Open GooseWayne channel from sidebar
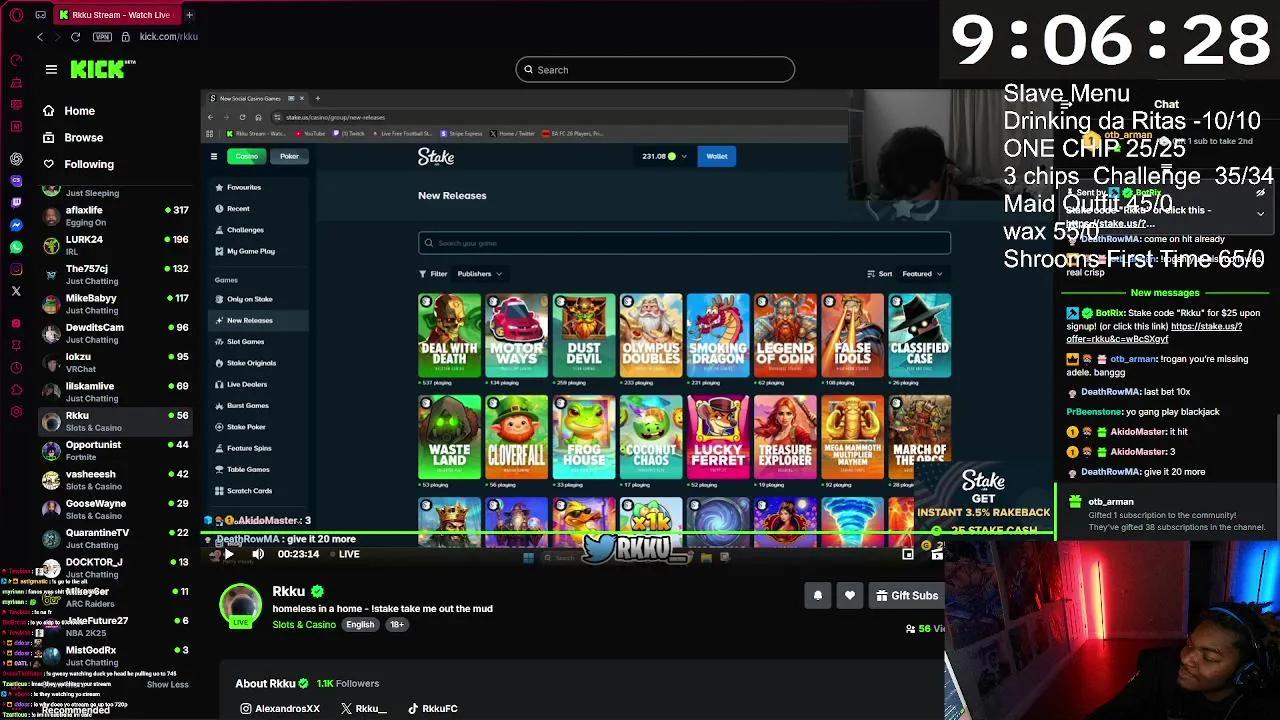Screen dimensions: 1280x720 [115, 509]
